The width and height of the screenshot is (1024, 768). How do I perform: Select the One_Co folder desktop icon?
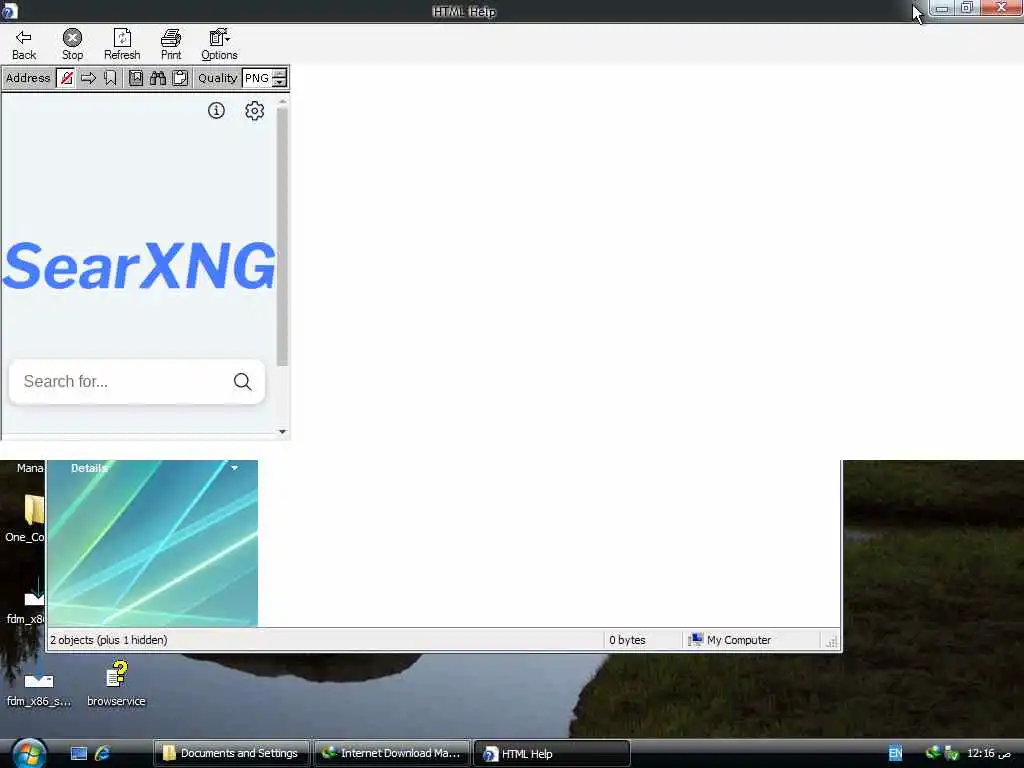pos(26,519)
